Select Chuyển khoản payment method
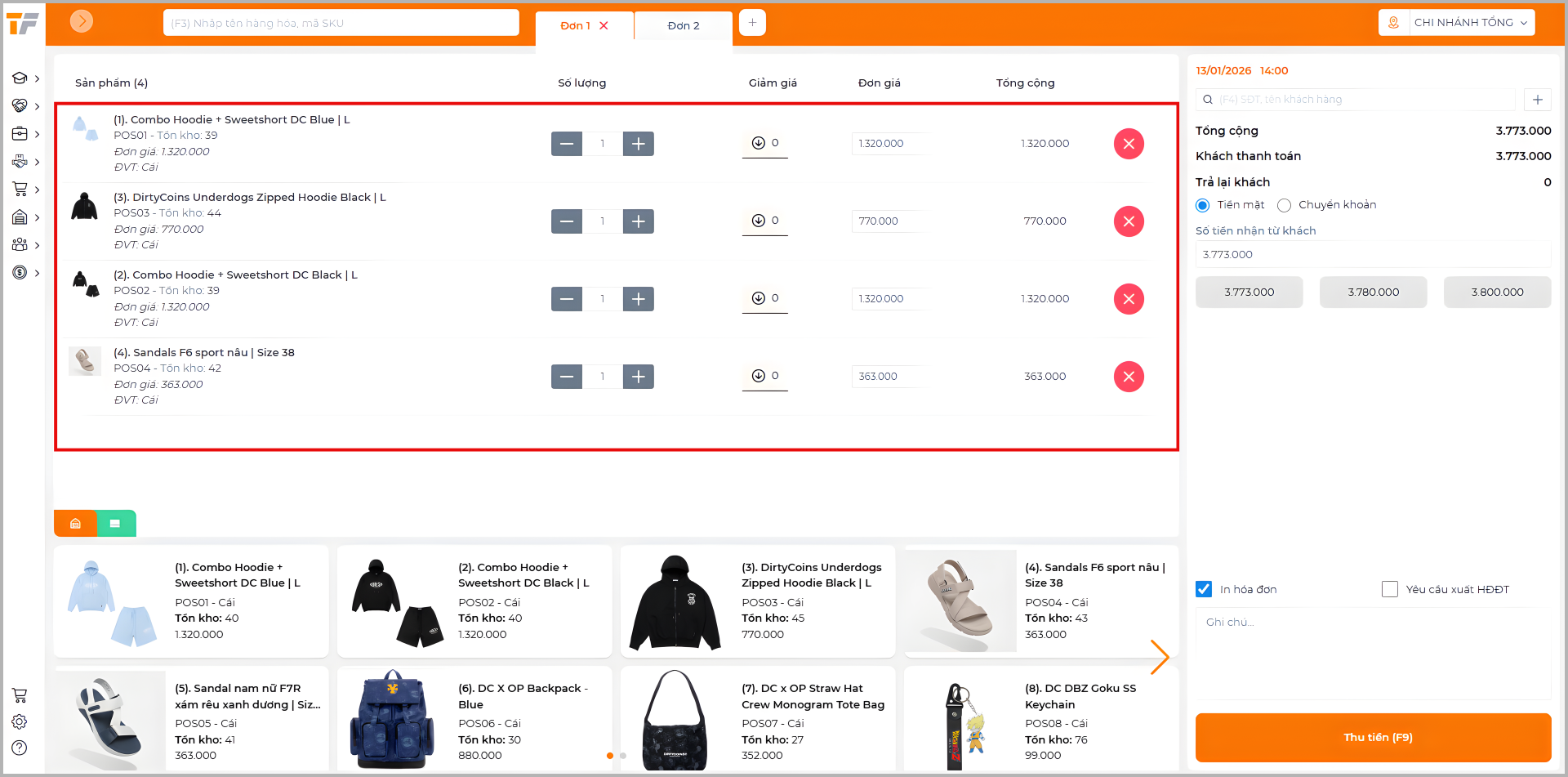The height and width of the screenshot is (777, 1568). tap(1285, 205)
